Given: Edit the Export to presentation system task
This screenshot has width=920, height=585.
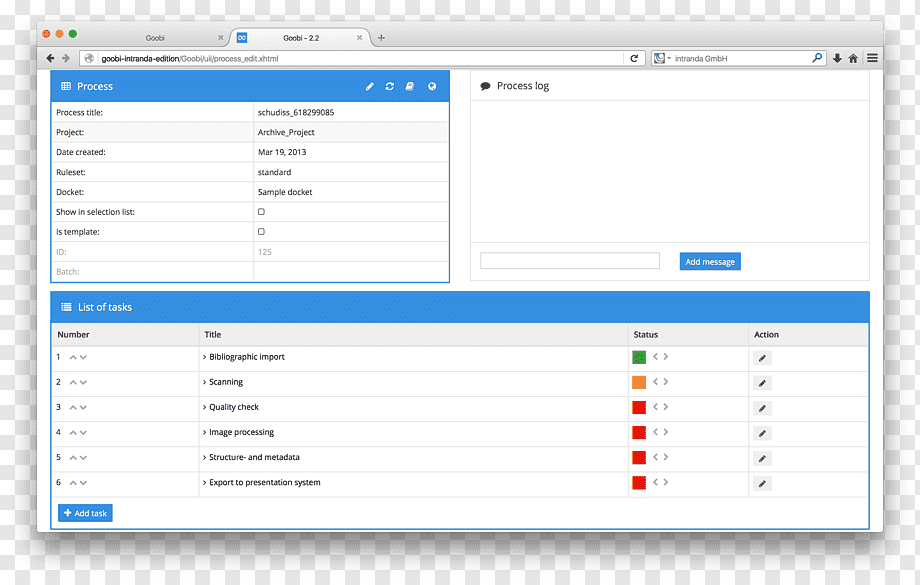Looking at the screenshot, I should coord(762,483).
